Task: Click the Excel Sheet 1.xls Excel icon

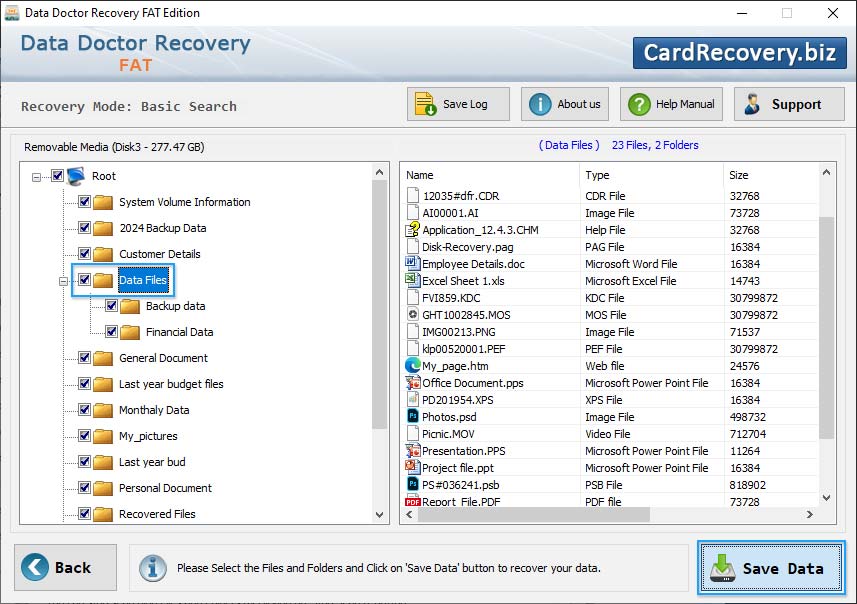Action: pyautogui.click(x=412, y=280)
